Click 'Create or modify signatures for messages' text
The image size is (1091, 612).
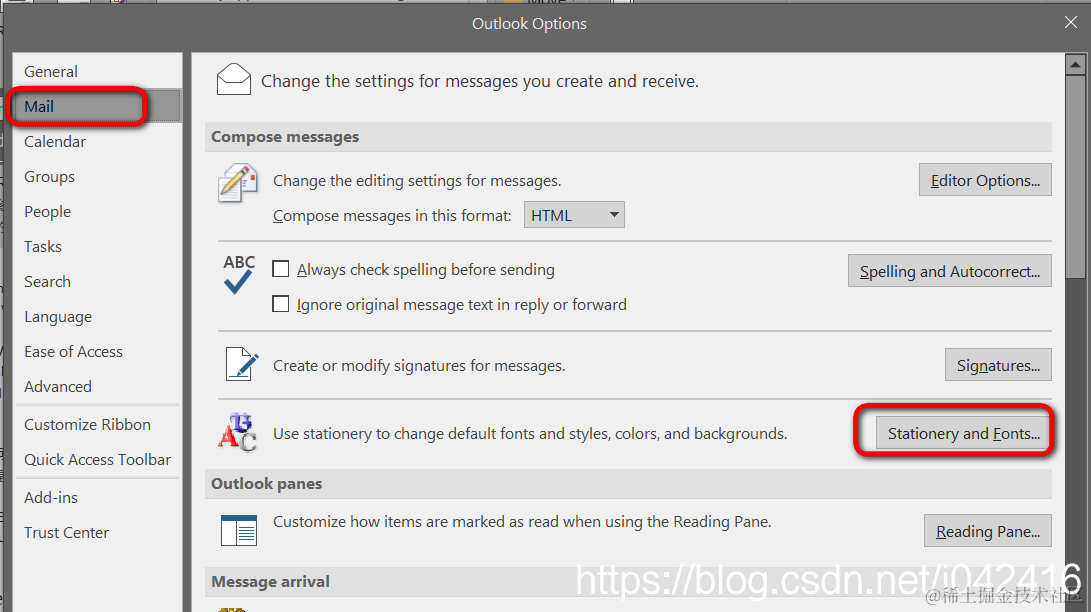coord(419,365)
